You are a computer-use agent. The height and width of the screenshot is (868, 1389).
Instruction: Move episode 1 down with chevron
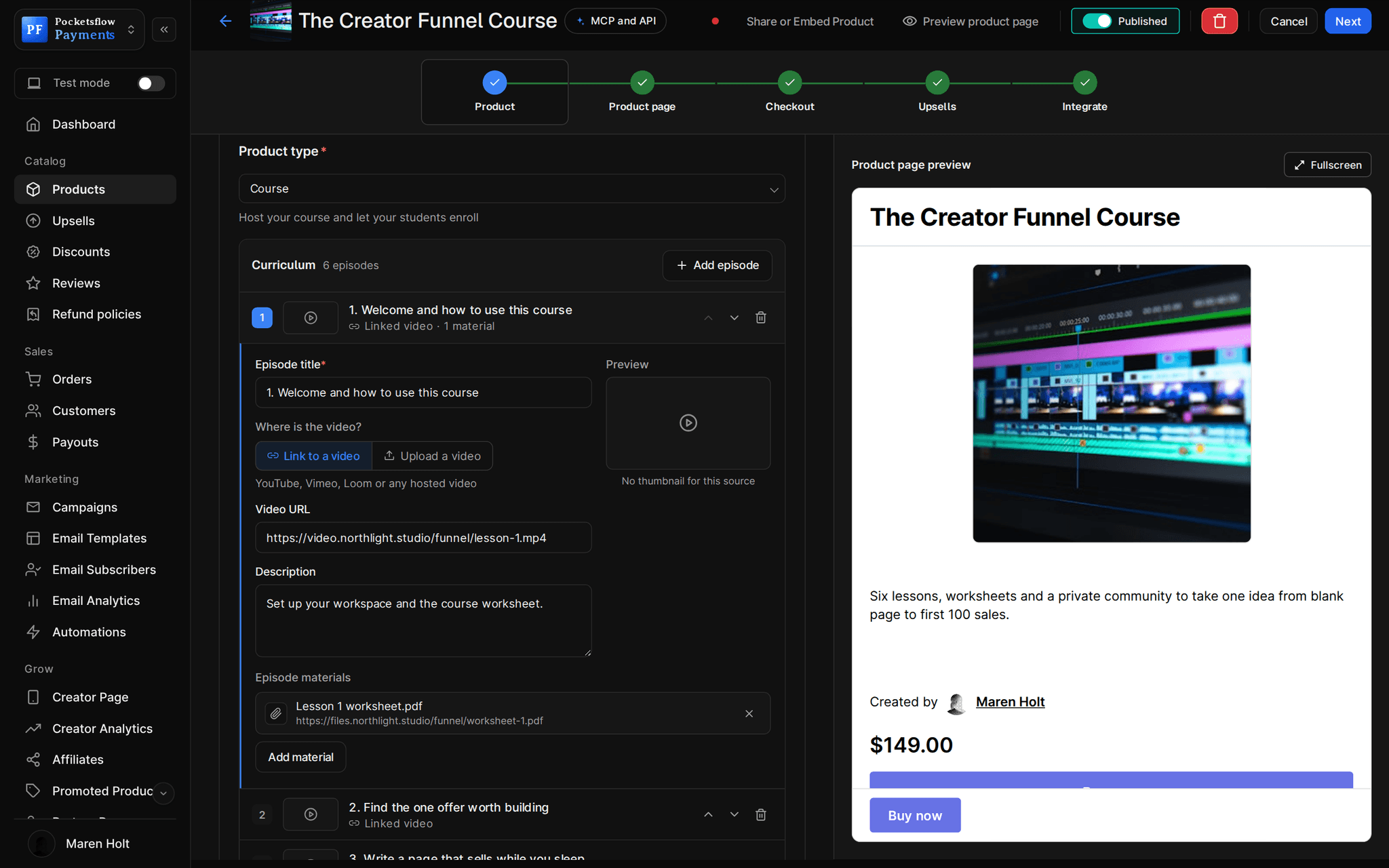pyautogui.click(x=734, y=317)
